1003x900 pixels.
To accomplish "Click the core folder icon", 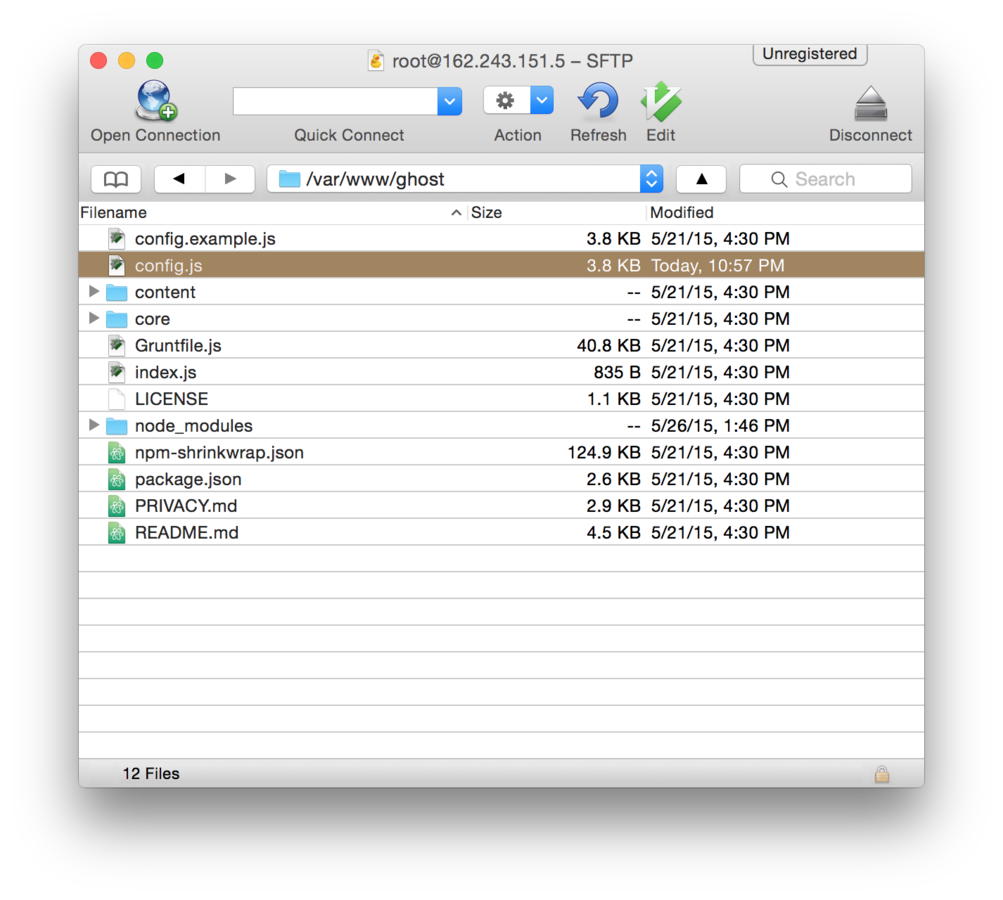I will pyautogui.click(x=116, y=319).
